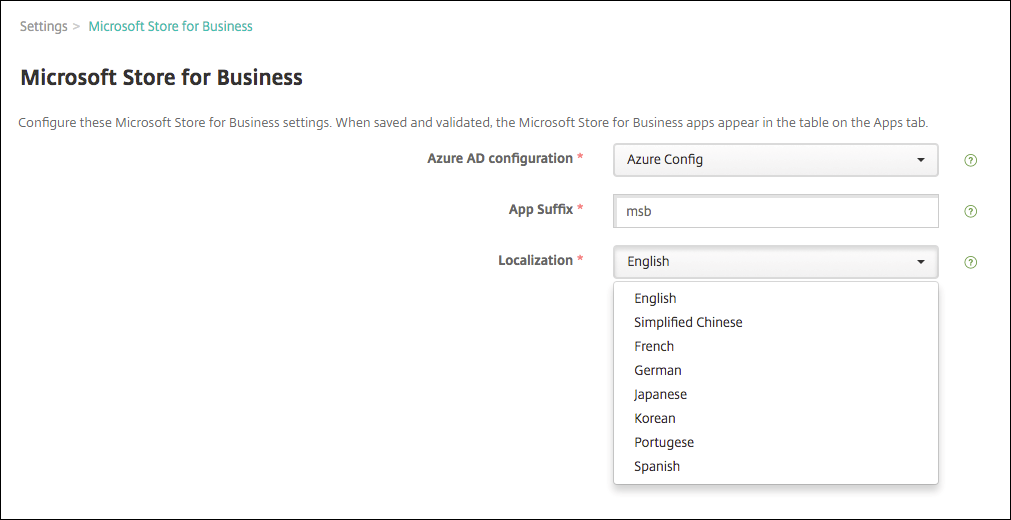Click the Azure AD configuration label
Viewport: 1011px width, 520px height.
coord(499,159)
